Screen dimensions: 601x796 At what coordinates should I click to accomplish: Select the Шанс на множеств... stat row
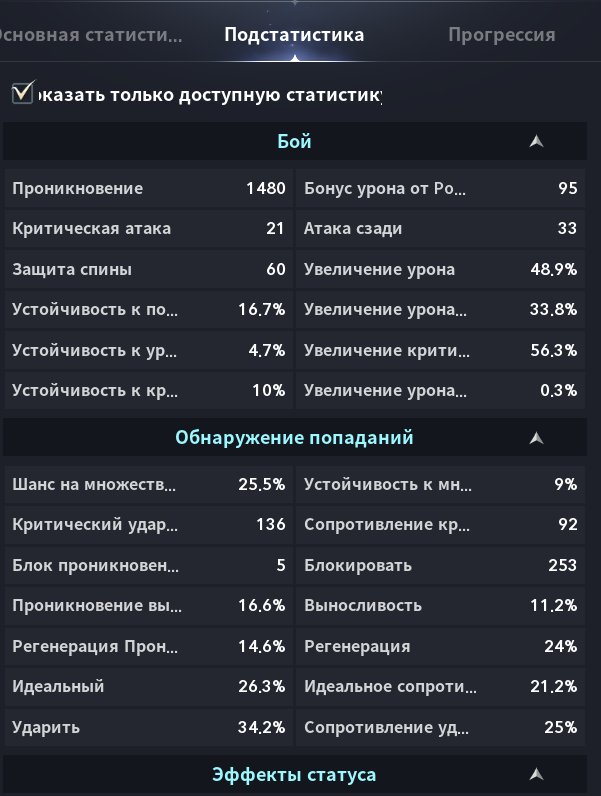(x=149, y=484)
